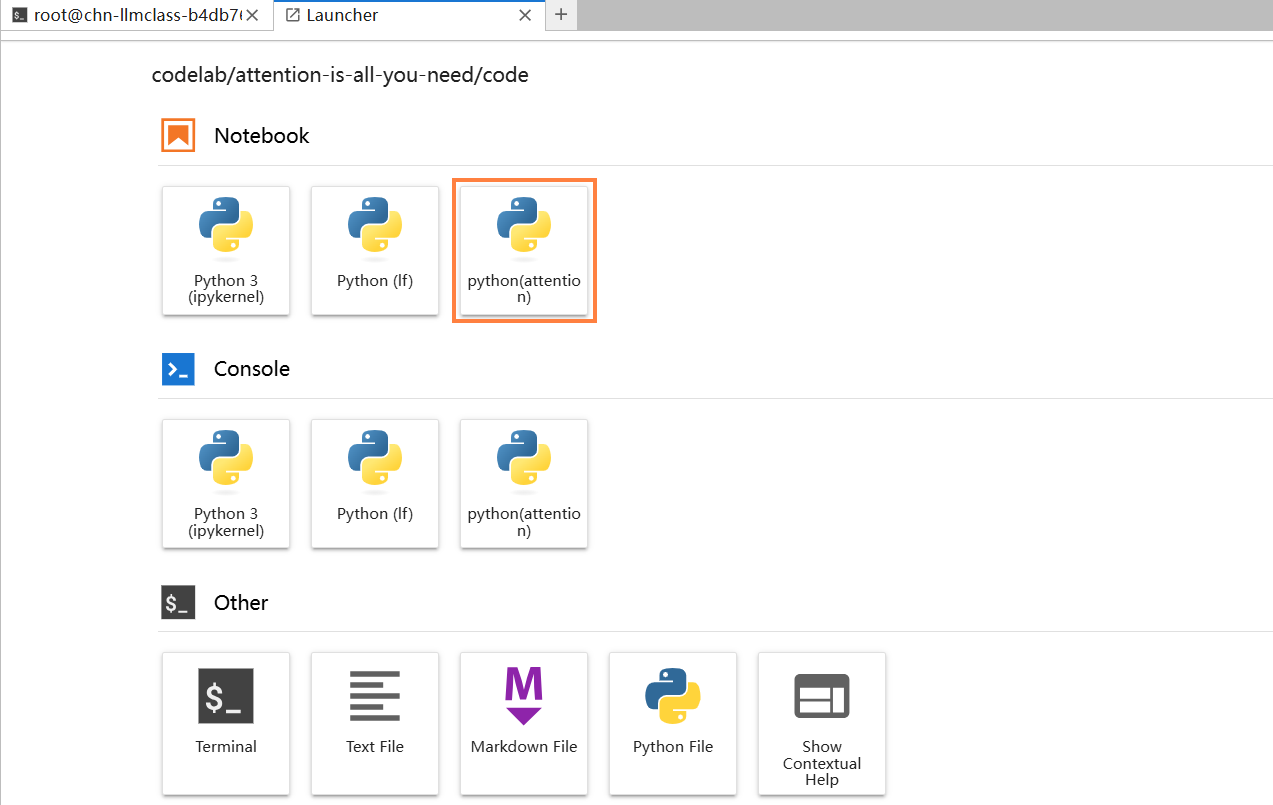The height and width of the screenshot is (805, 1273).
Task: Click the orange Notebook section icon
Action: click(x=178, y=136)
